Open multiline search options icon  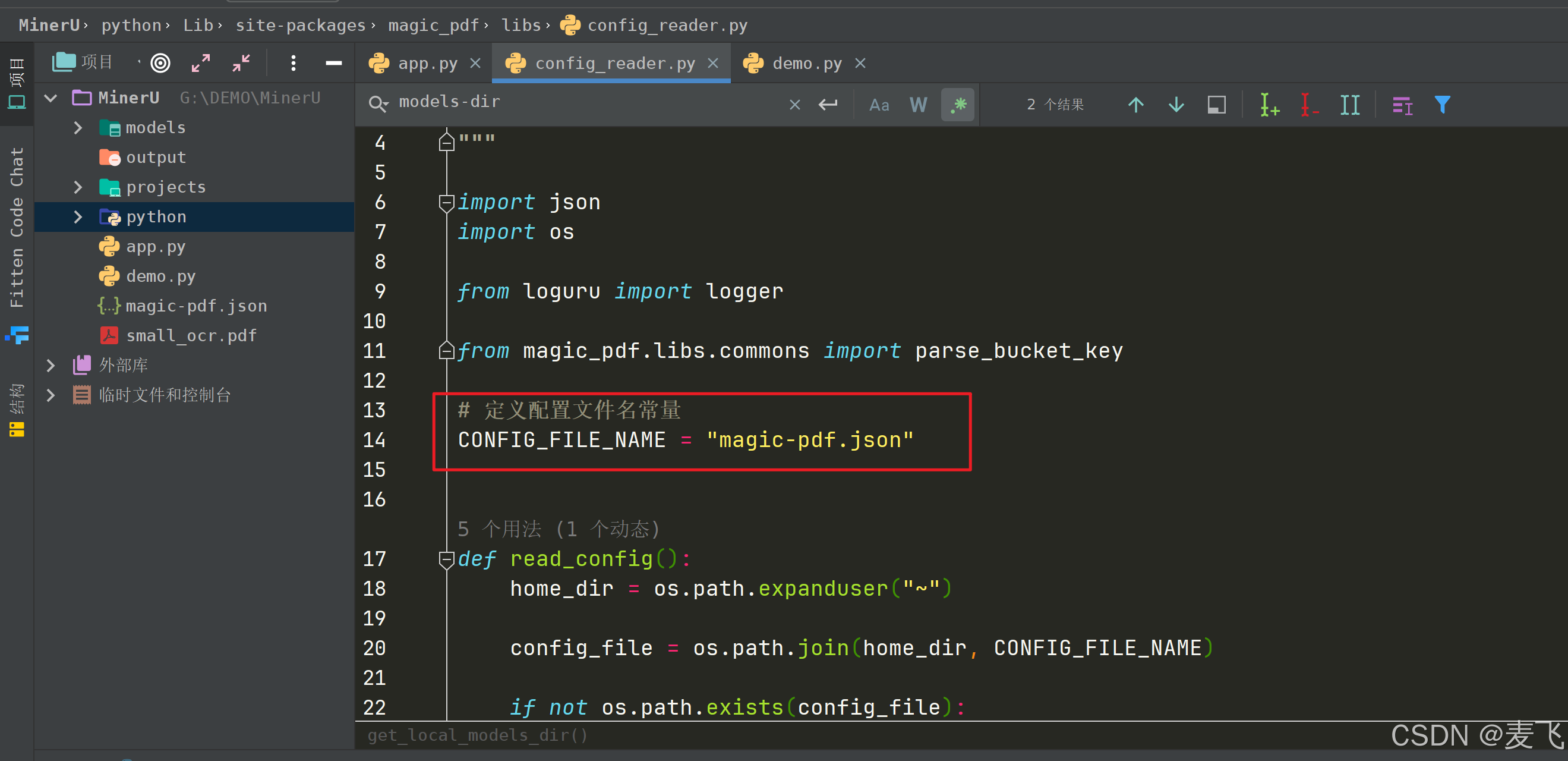coord(1402,105)
